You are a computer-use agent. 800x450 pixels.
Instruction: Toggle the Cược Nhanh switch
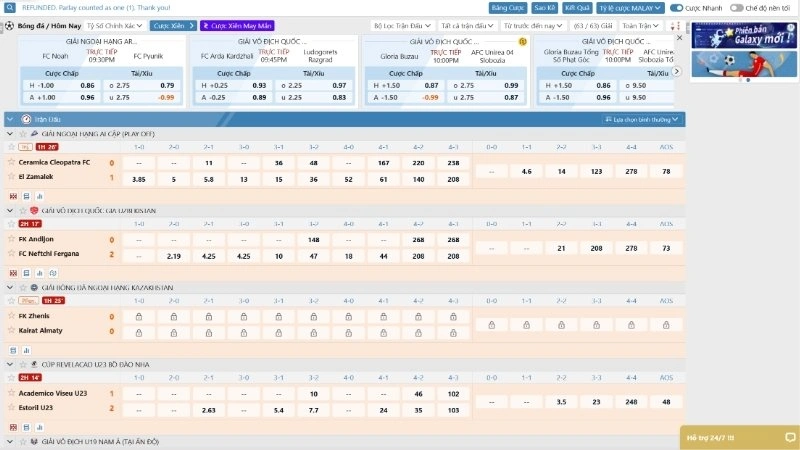(677, 7)
